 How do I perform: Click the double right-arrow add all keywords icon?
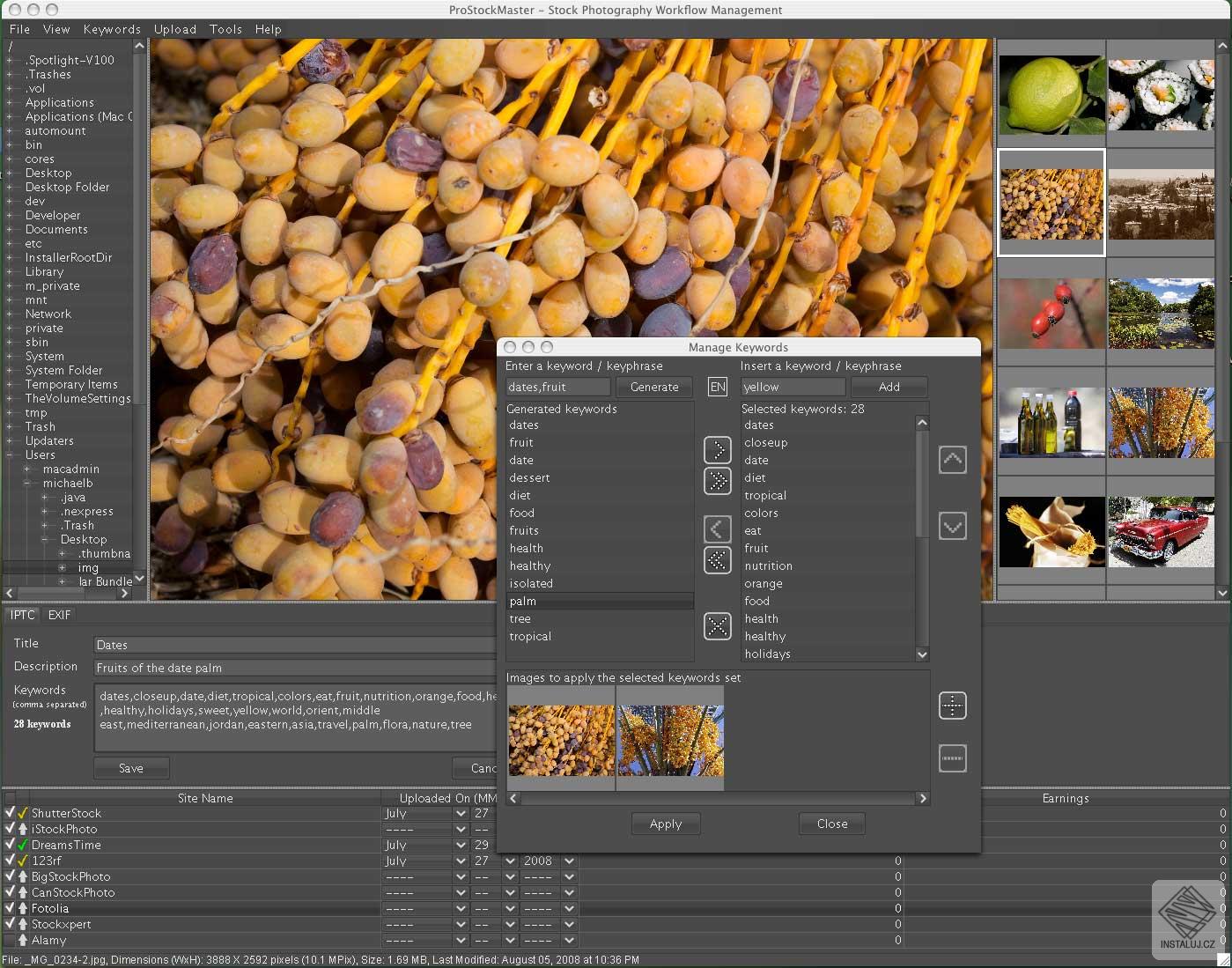click(718, 481)
